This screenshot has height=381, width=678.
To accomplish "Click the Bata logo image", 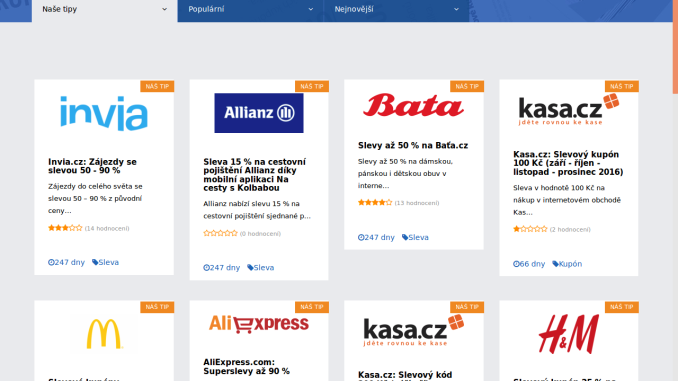I will [413, 105].
